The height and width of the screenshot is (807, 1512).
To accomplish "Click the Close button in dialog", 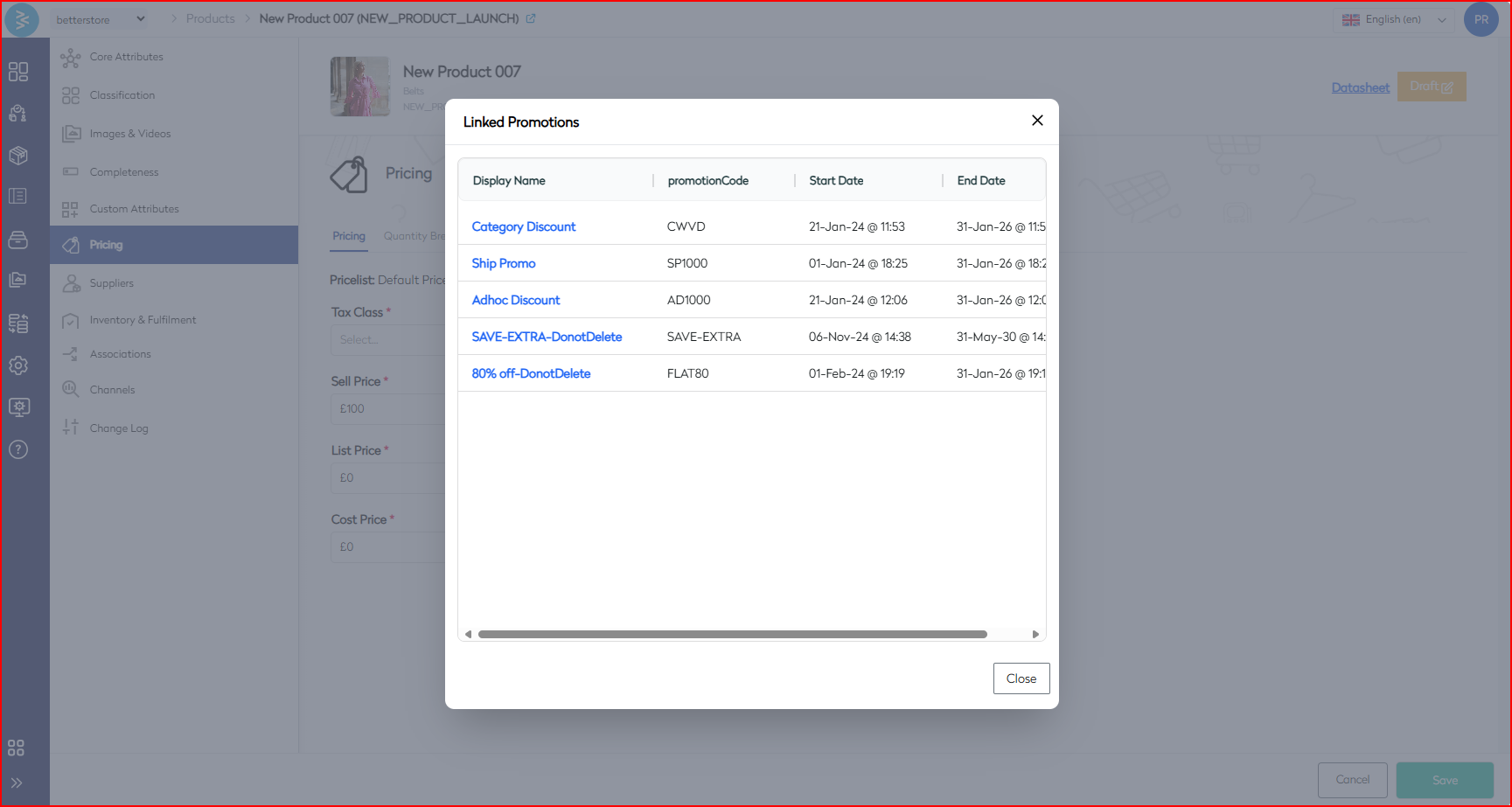I will point(1021,678).
